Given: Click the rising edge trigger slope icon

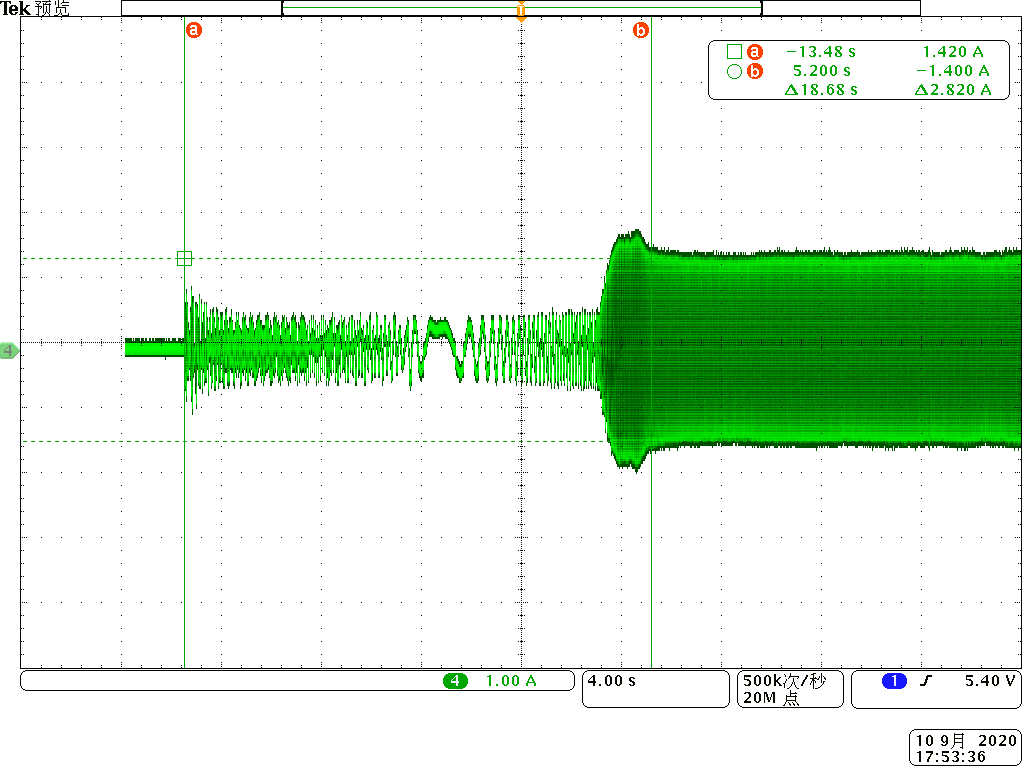Looking at the screenshot, I should click(925, 680).
